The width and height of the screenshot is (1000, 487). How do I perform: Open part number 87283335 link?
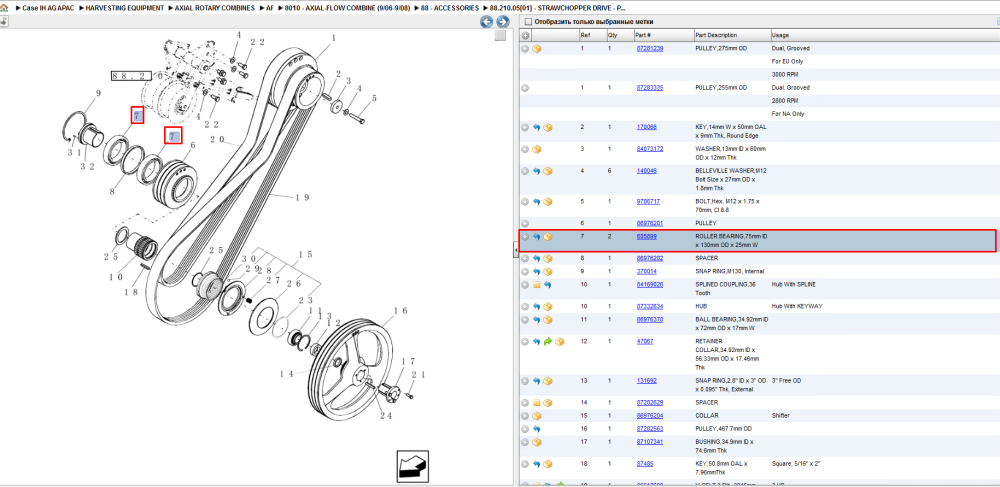650,88
